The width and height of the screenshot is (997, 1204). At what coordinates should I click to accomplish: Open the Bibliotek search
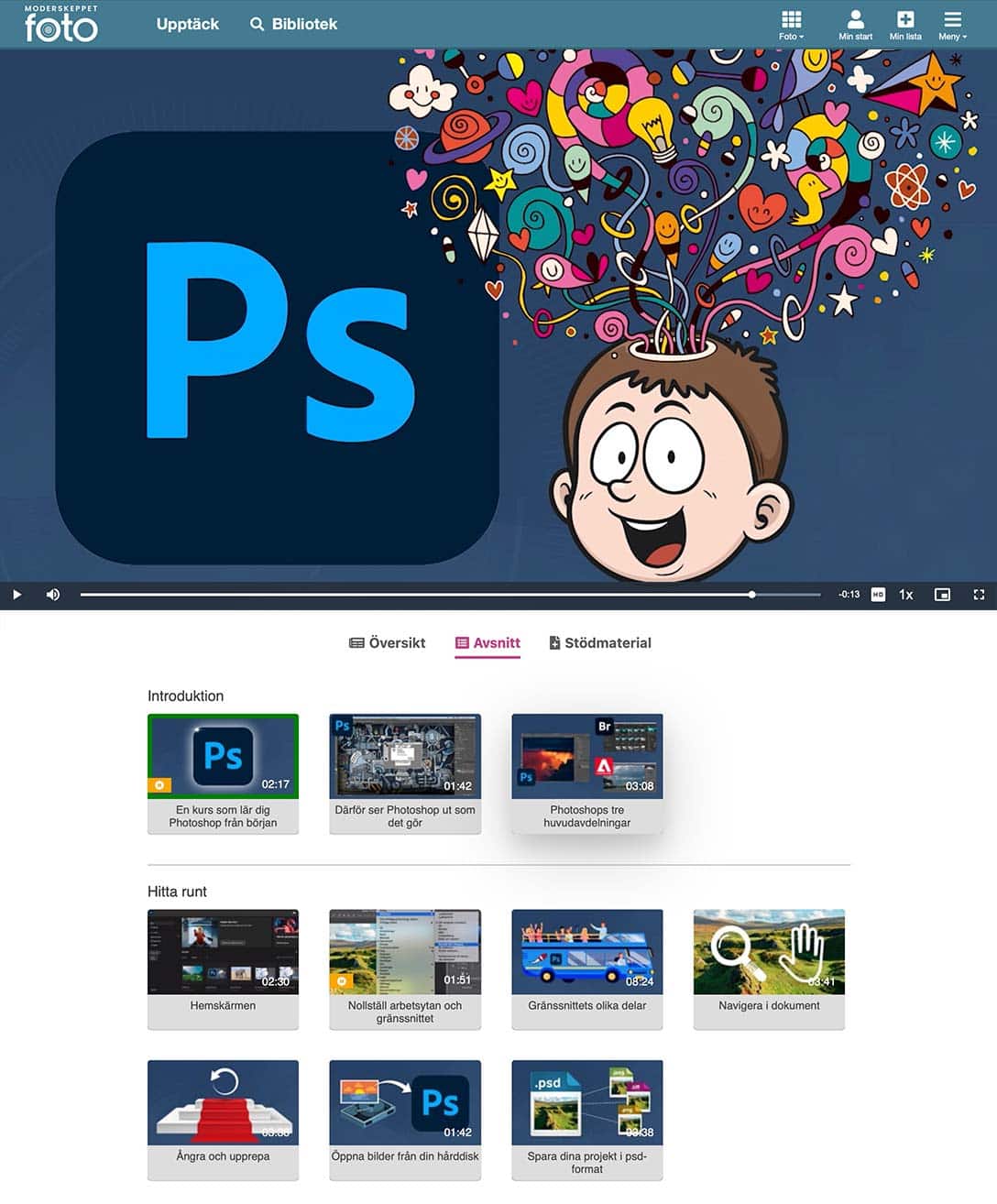(294, 24)
